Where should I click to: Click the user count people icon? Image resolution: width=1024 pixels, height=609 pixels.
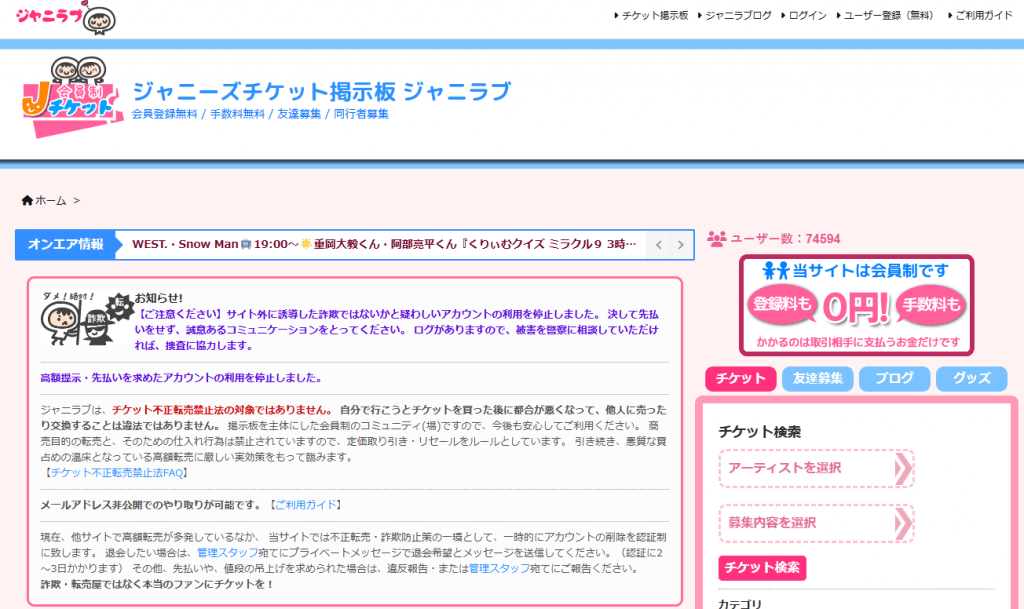[x=716, y=239]
